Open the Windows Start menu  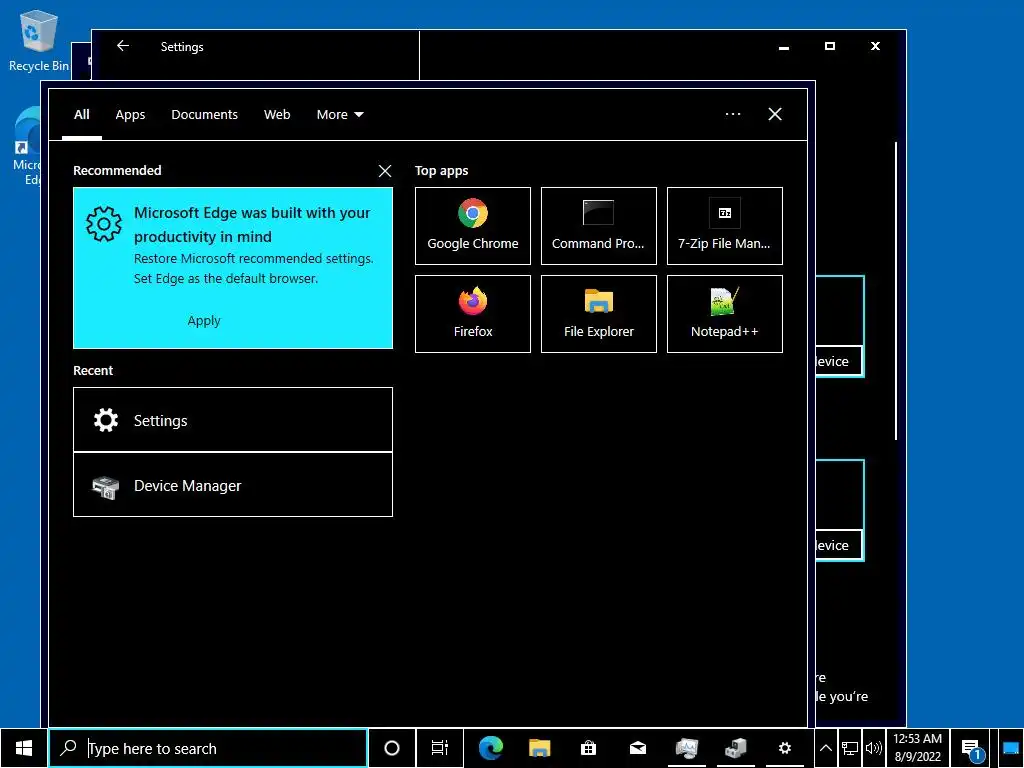coord(24,748)
